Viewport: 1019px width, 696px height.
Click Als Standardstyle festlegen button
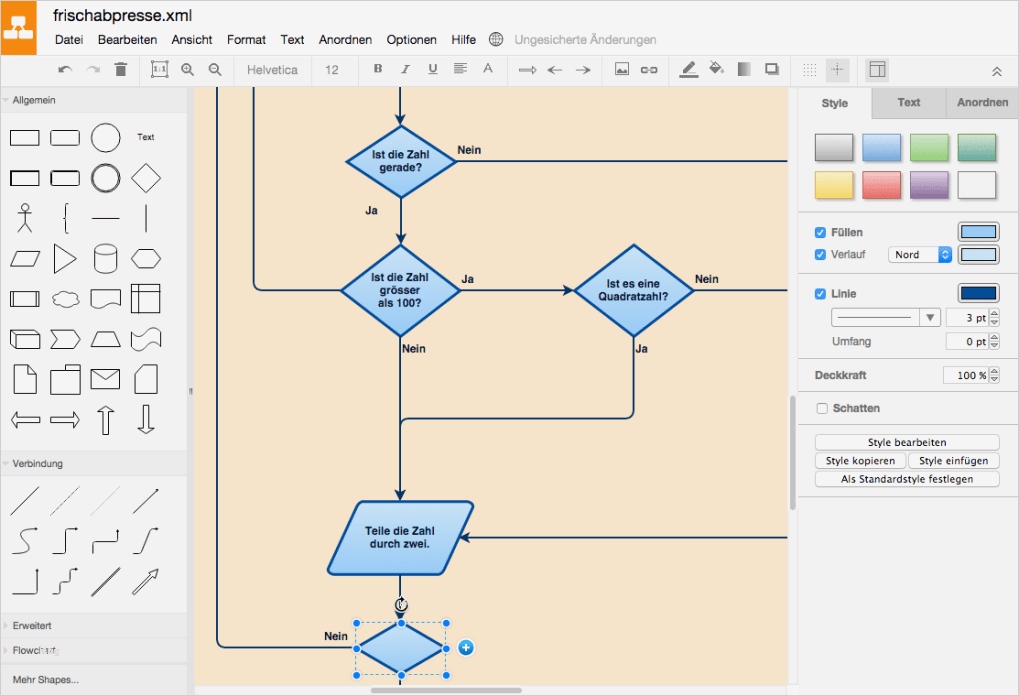[907, 479]
